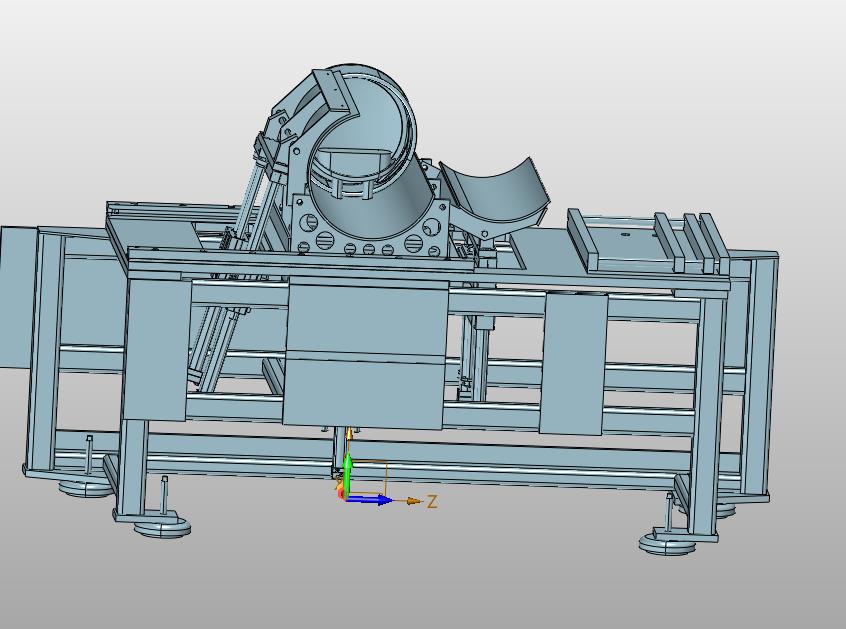Click the orange arrowhead next to the Z label
This screenshot has width=846, height=629.
click(x=414, y=502)
